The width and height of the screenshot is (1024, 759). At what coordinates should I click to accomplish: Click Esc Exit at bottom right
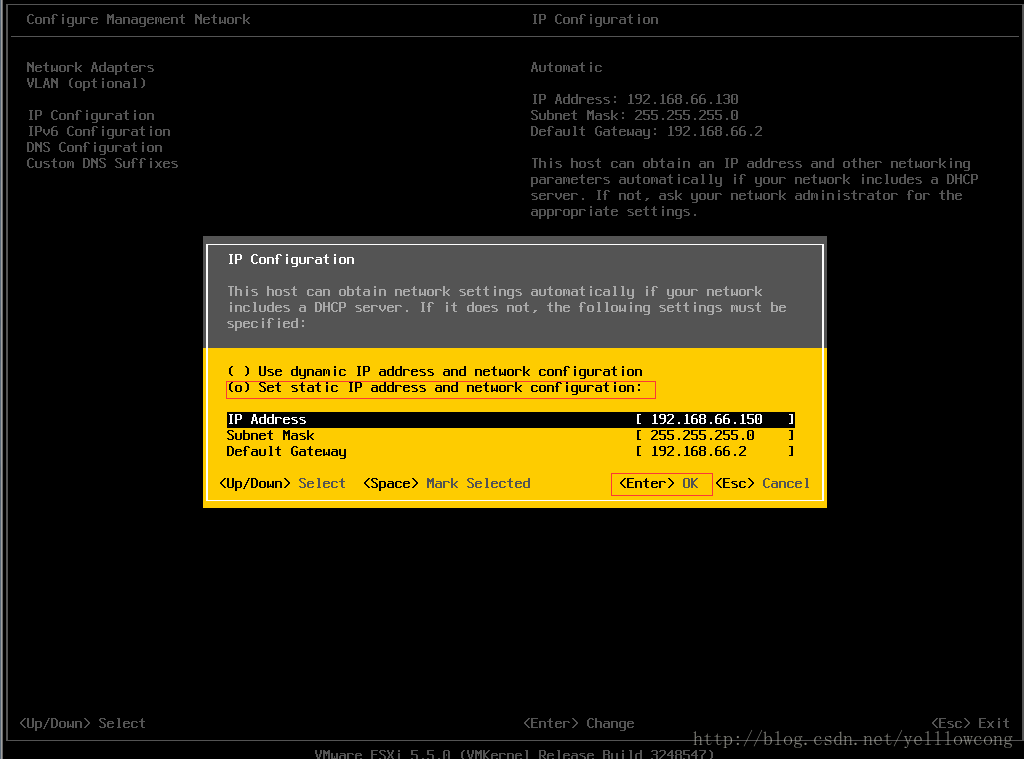coord(970,724)
